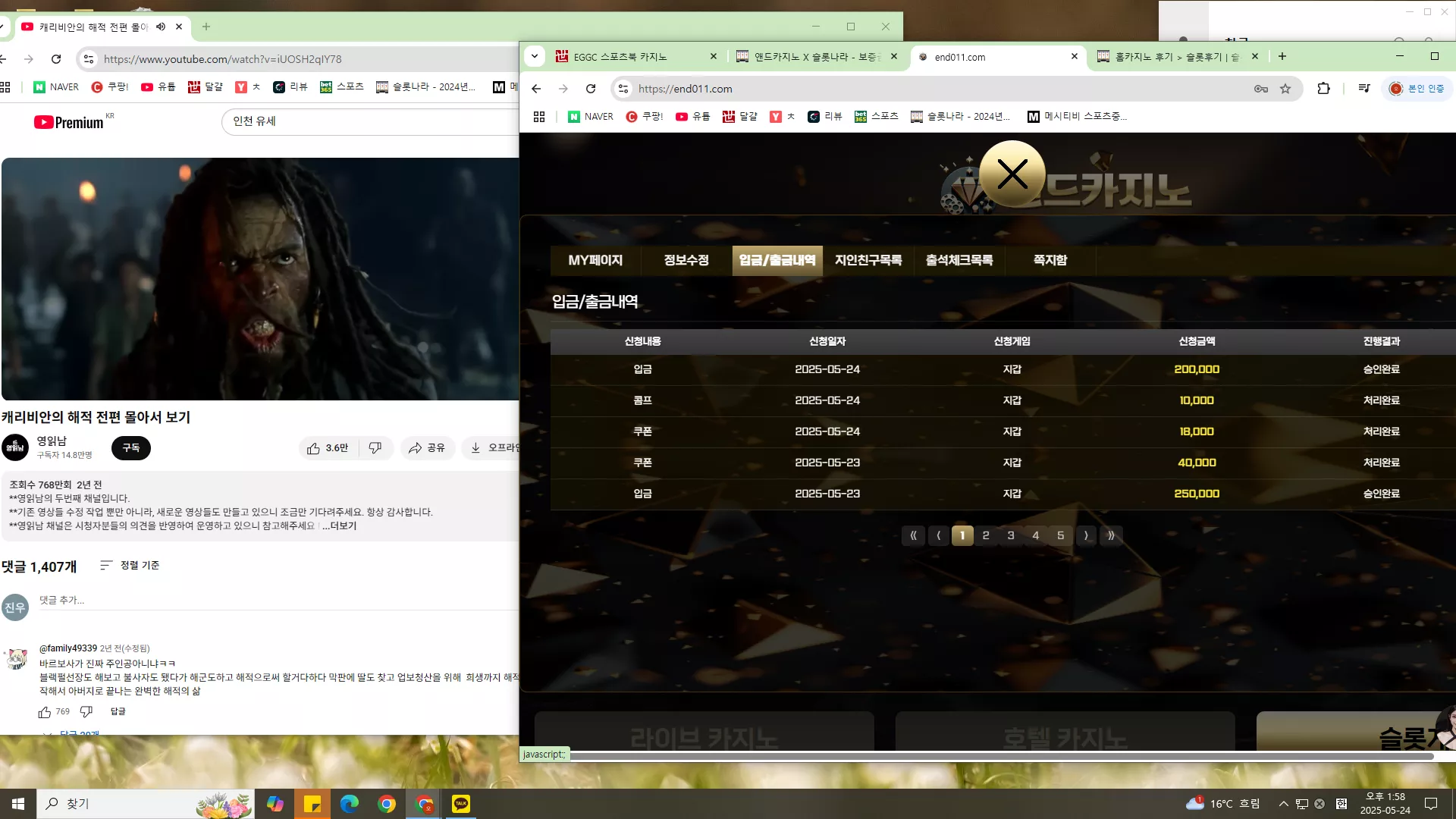
Task: Open apps grid in casino window bookmarks bar
Action: [539, 117]
